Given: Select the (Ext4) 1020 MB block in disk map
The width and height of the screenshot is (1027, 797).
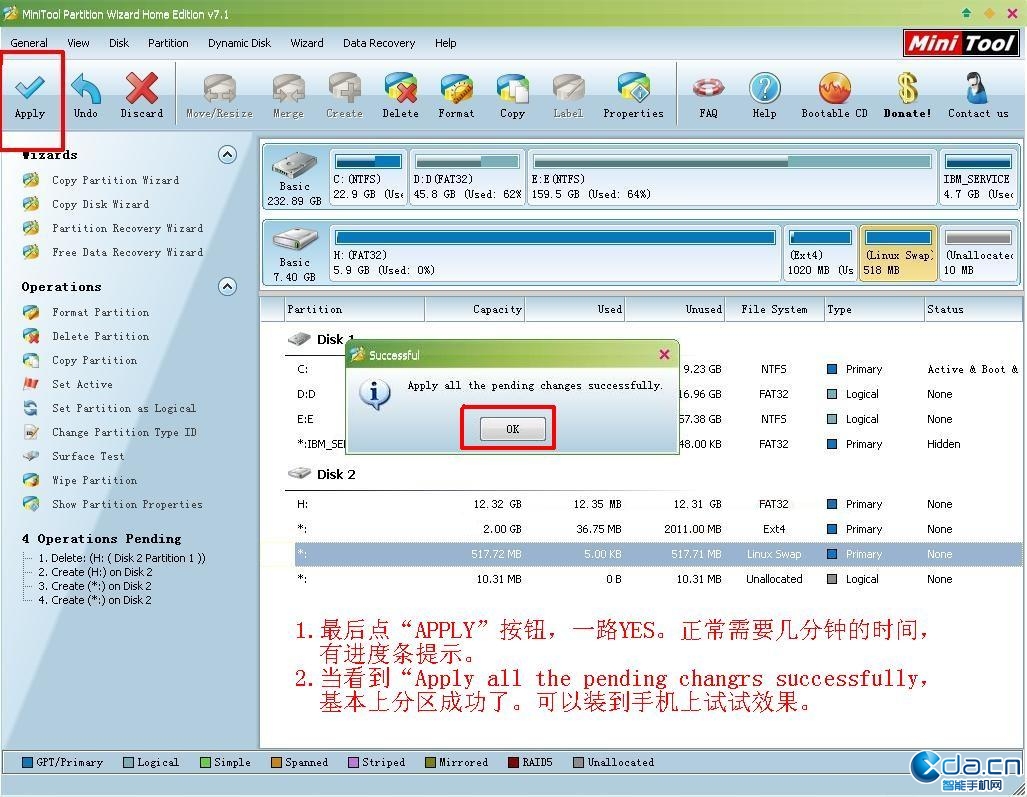Looking at the screenshot, I should pyautogui.click(x=820, y=254).
